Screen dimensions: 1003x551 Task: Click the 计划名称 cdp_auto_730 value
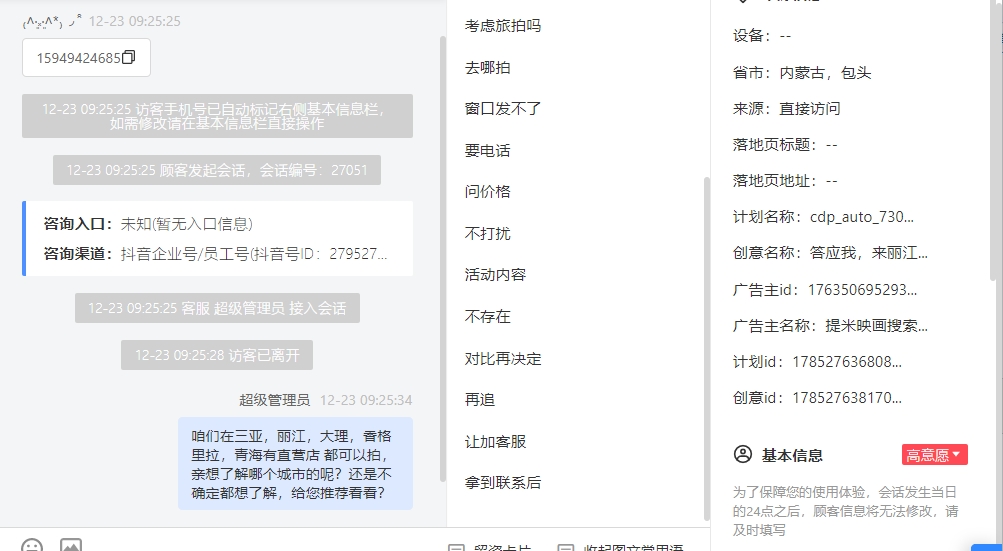pyautogui.click(x=862, y=217)
